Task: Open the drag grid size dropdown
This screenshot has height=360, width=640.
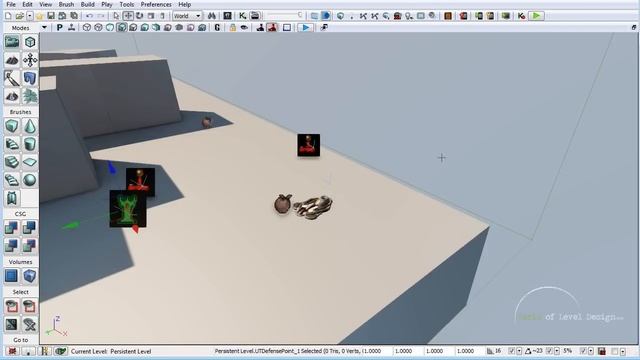Action: 519,351
